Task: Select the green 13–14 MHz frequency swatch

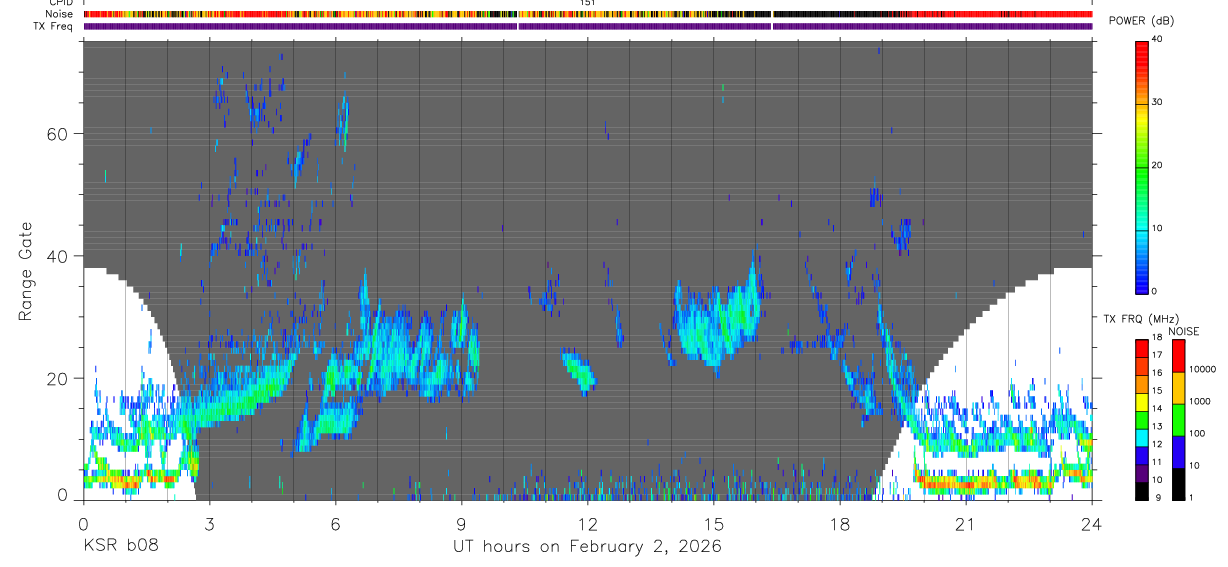Action: pos(1141,420)
